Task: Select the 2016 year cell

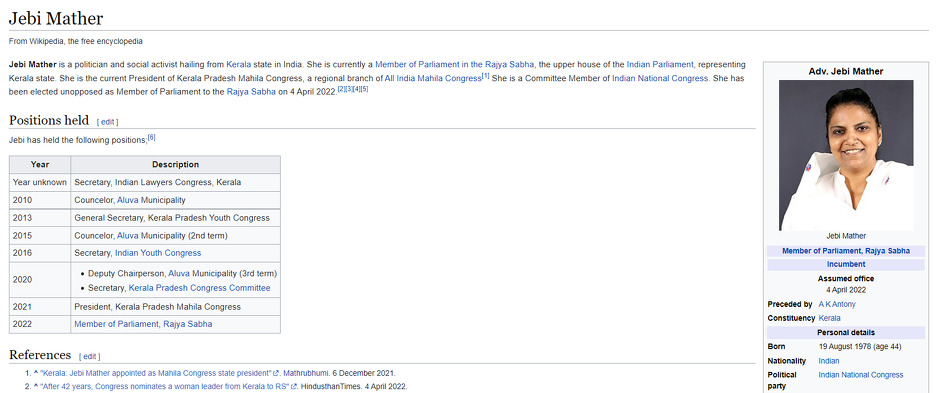Action: point(40,253)
